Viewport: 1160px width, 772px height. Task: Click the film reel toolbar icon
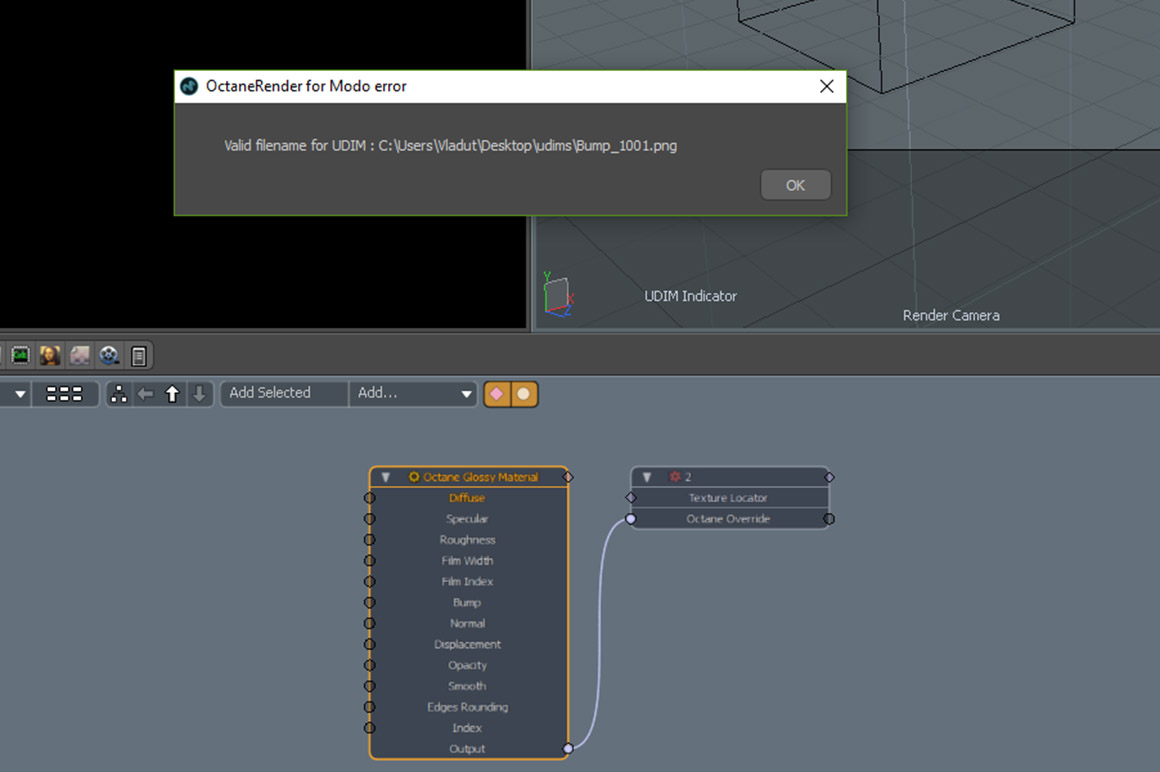(x=109, y=356)
